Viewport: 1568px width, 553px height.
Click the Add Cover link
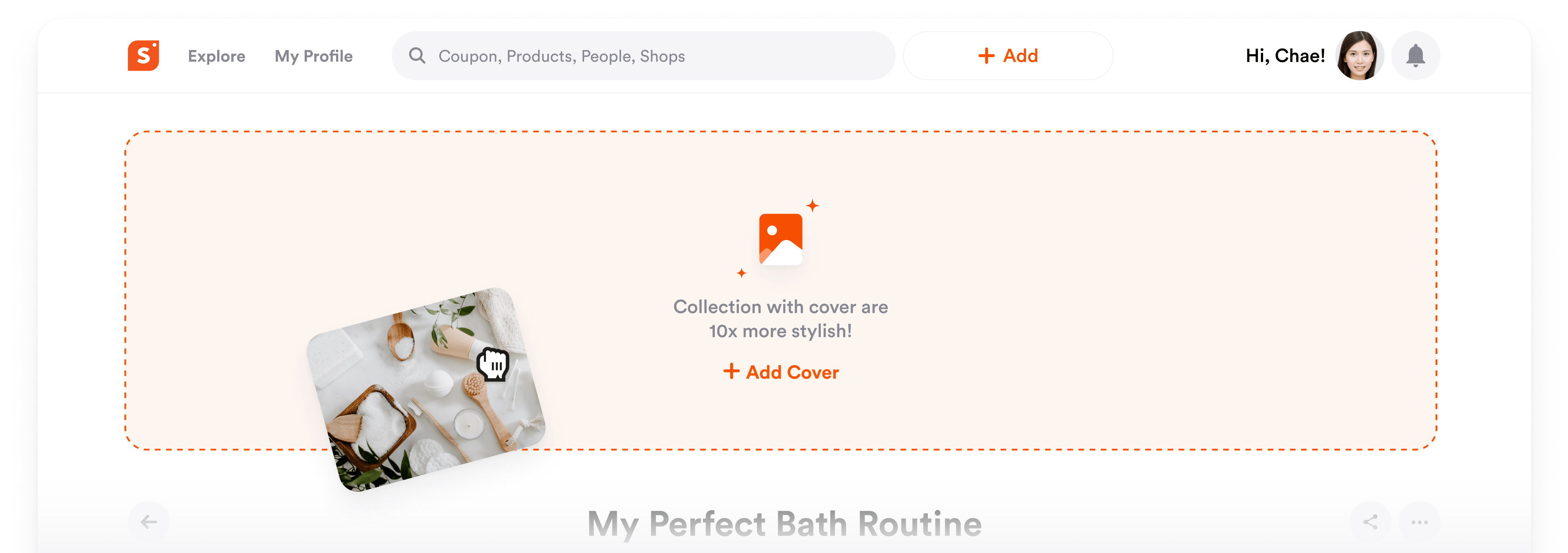point(781,372)
